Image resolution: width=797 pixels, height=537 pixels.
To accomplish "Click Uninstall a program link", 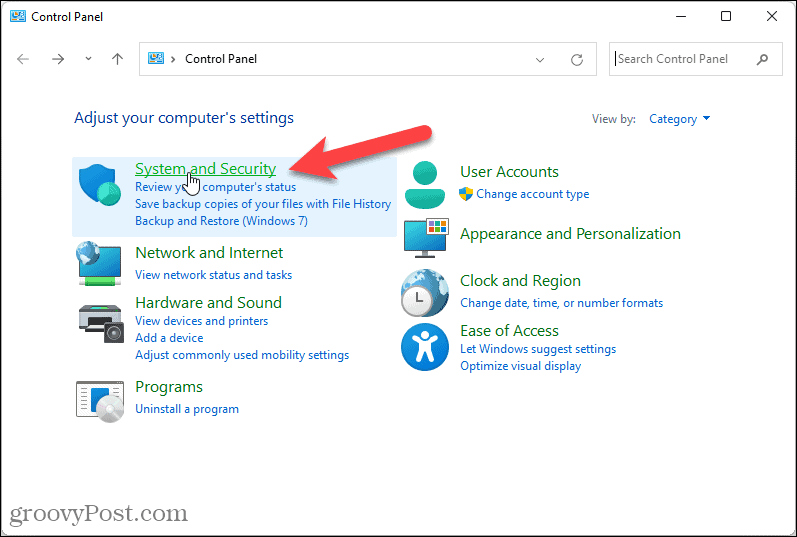I will [x=187, y=409].
